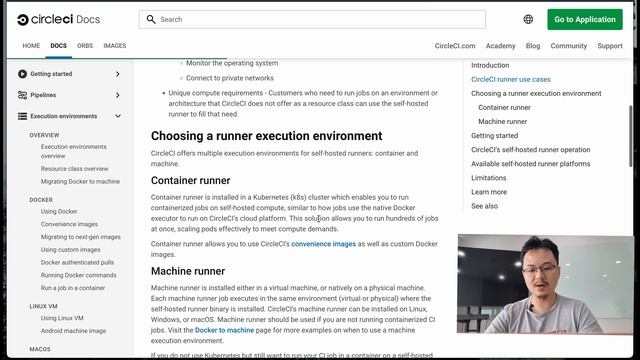Screen dimensions: 640x360
Task: Open the Convenience images sidebar page
Action: tap(69, 224)
